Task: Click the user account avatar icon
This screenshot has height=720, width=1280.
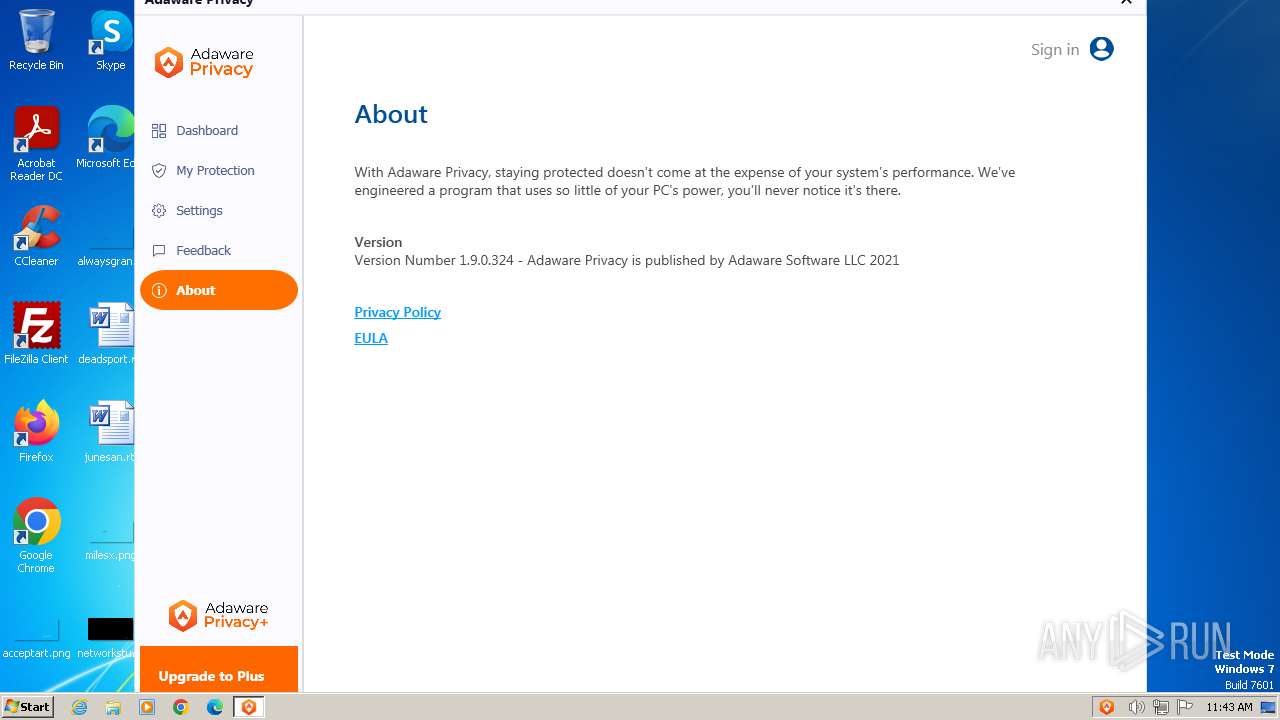Action: [1101, 49]
